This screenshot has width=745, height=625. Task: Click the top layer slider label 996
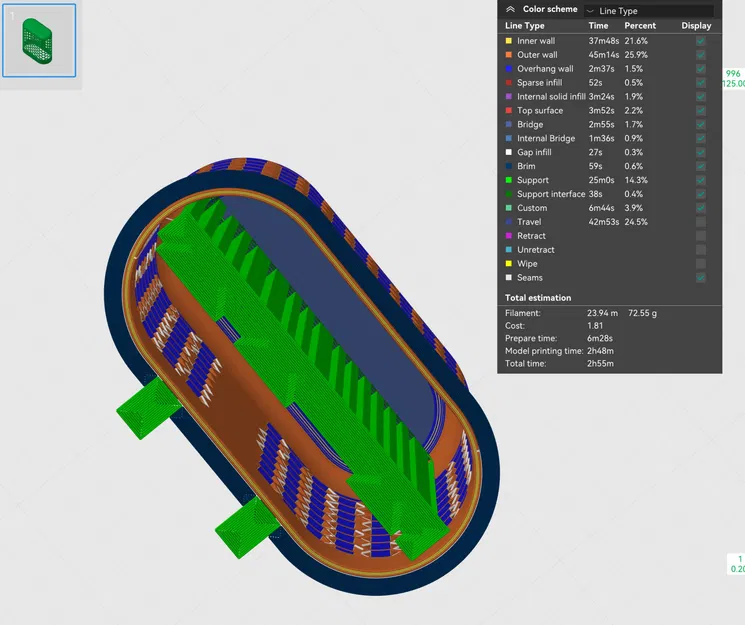(733, 74)
